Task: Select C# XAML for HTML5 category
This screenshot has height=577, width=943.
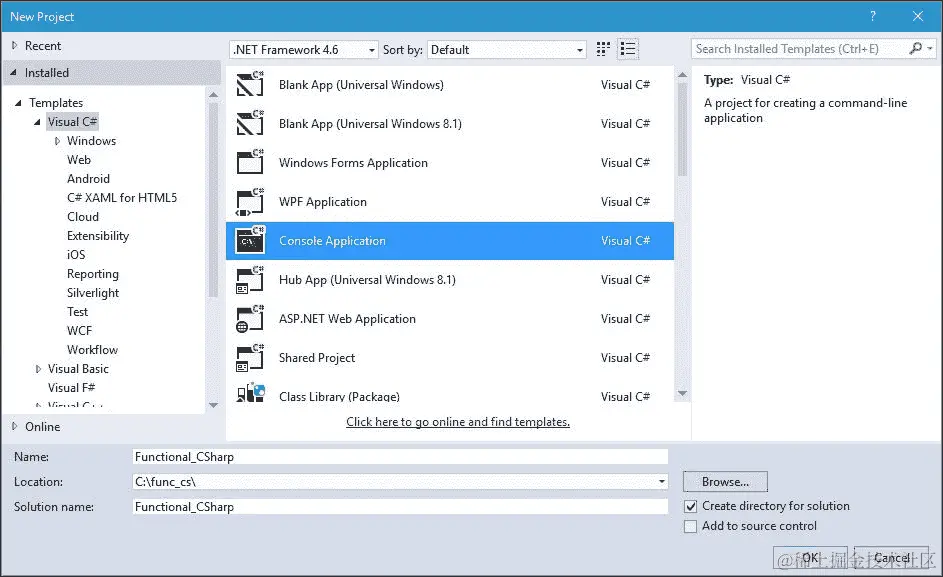Action: pos(122,197)
